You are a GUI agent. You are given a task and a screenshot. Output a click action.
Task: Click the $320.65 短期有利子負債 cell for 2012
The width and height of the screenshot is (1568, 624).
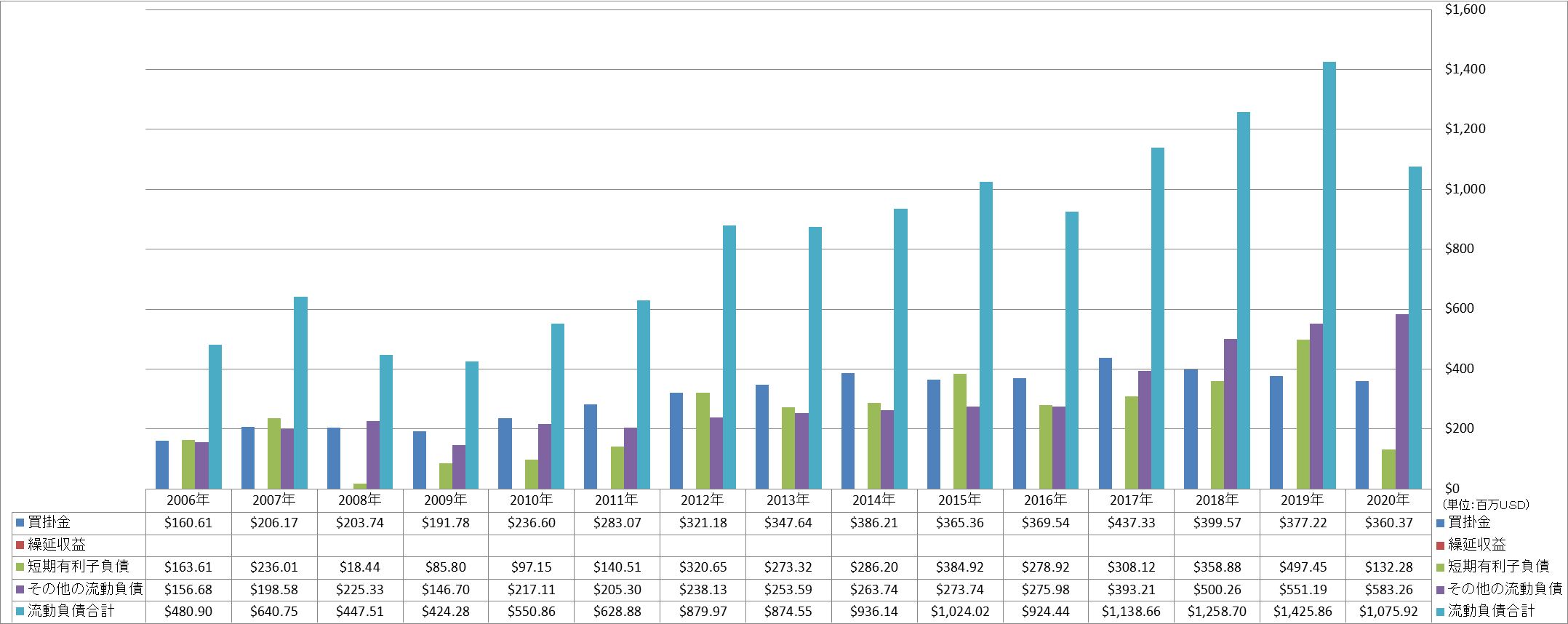pos(703,567)
